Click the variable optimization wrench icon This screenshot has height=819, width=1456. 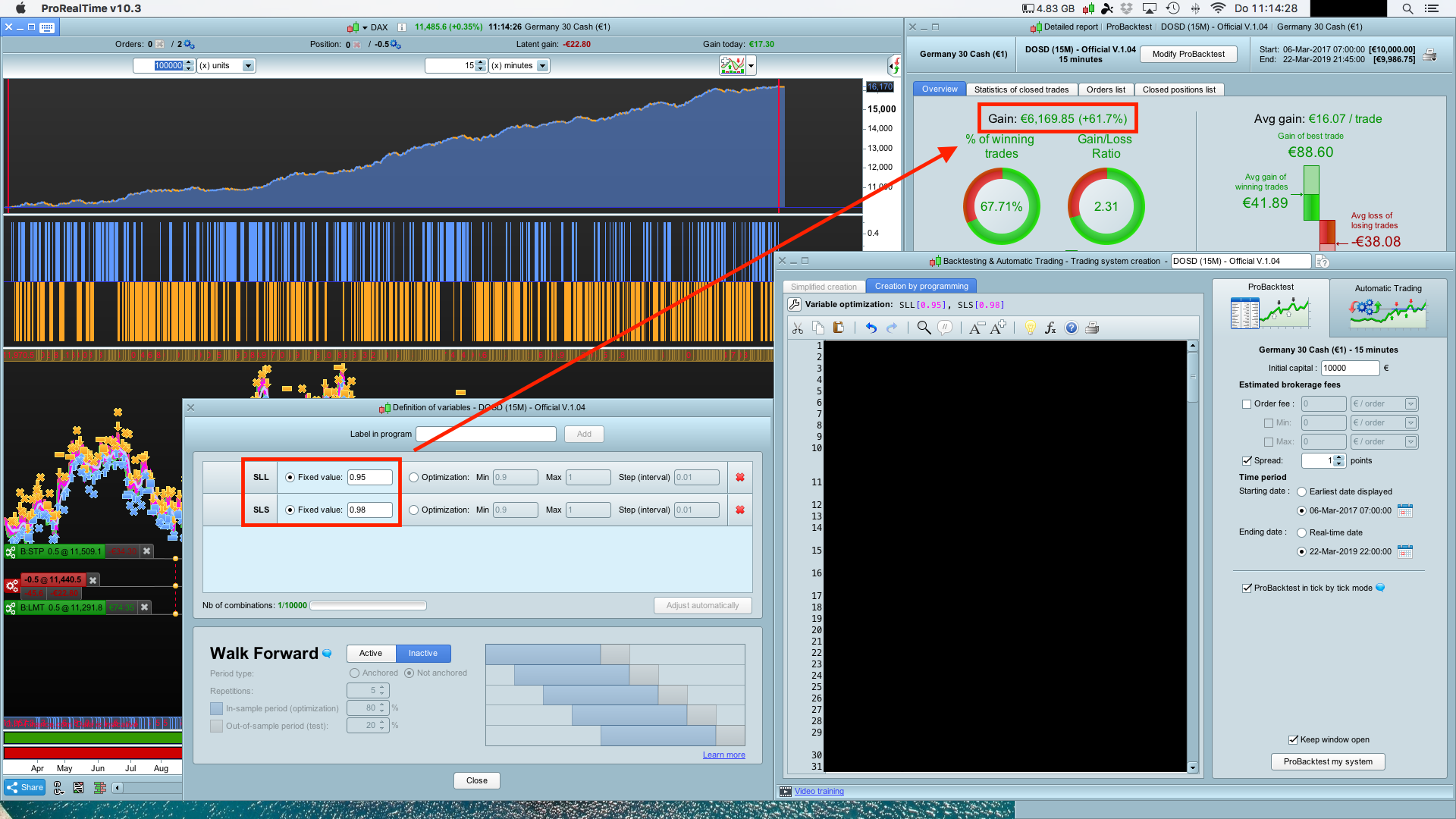[794, 304]
